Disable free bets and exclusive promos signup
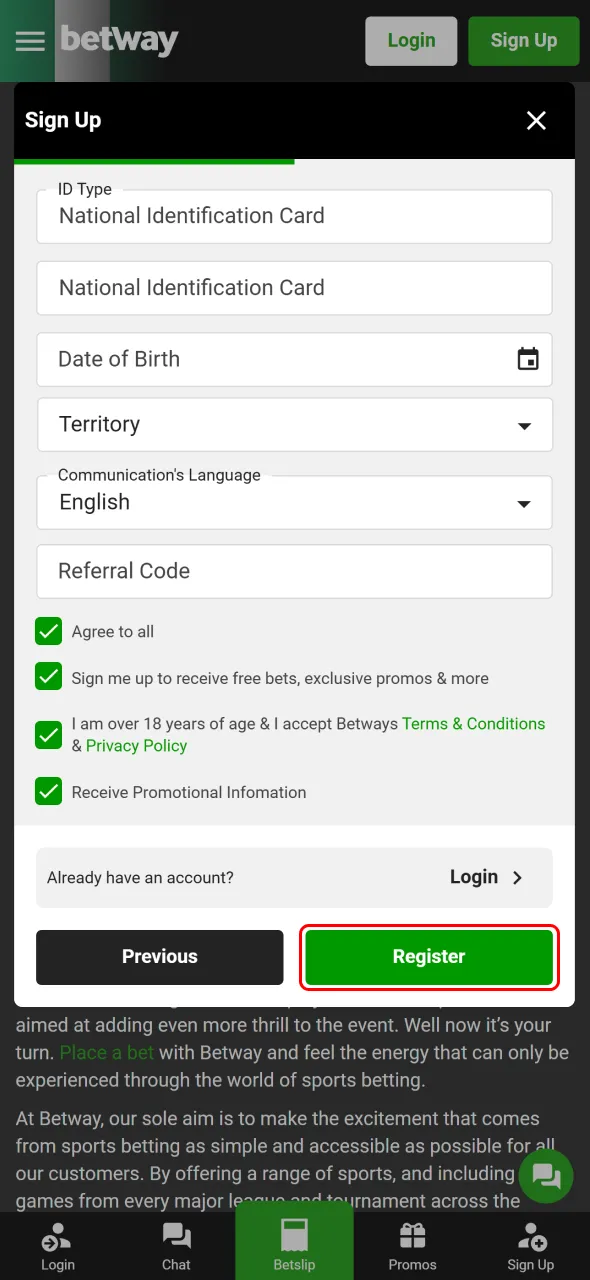The width and height of the screenshot is (590, 1280). point(48,677)
